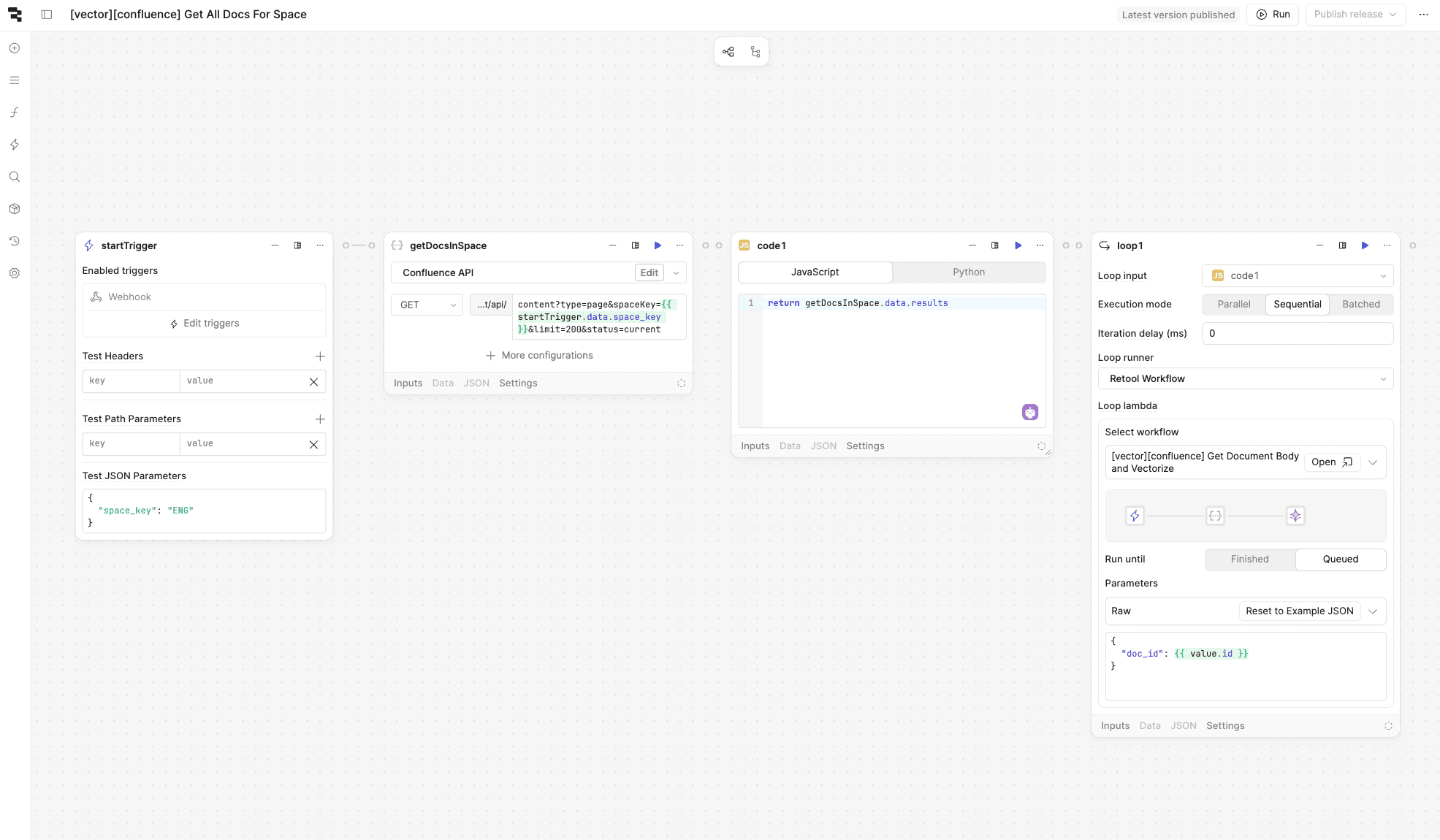Expand the Loop input code1 dropdown
This screenshot has width=1440, height=840.
point(1297,276)
